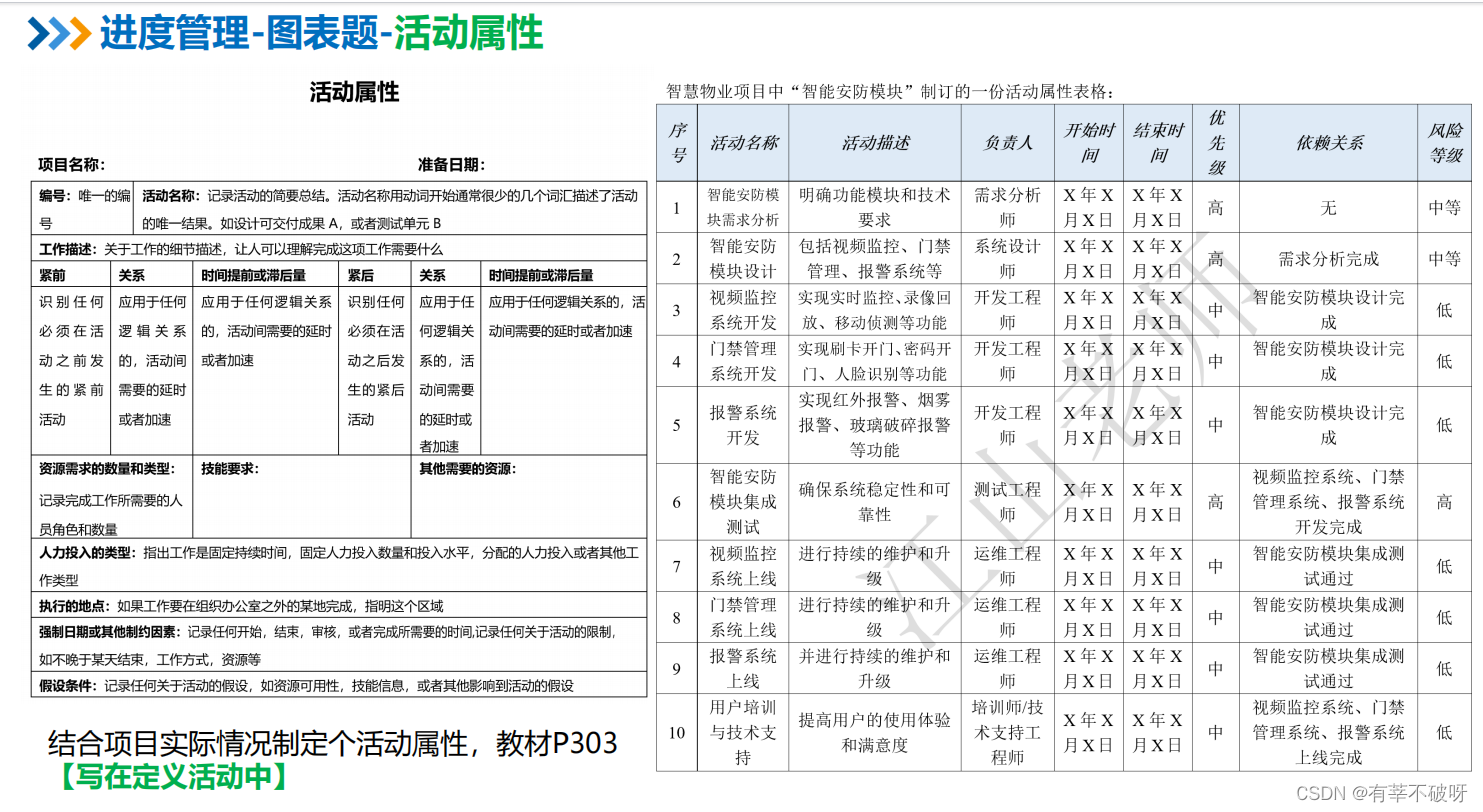Click the 紧前 column header
Viewport: 1483px width, 812px height.
point(71,275)
